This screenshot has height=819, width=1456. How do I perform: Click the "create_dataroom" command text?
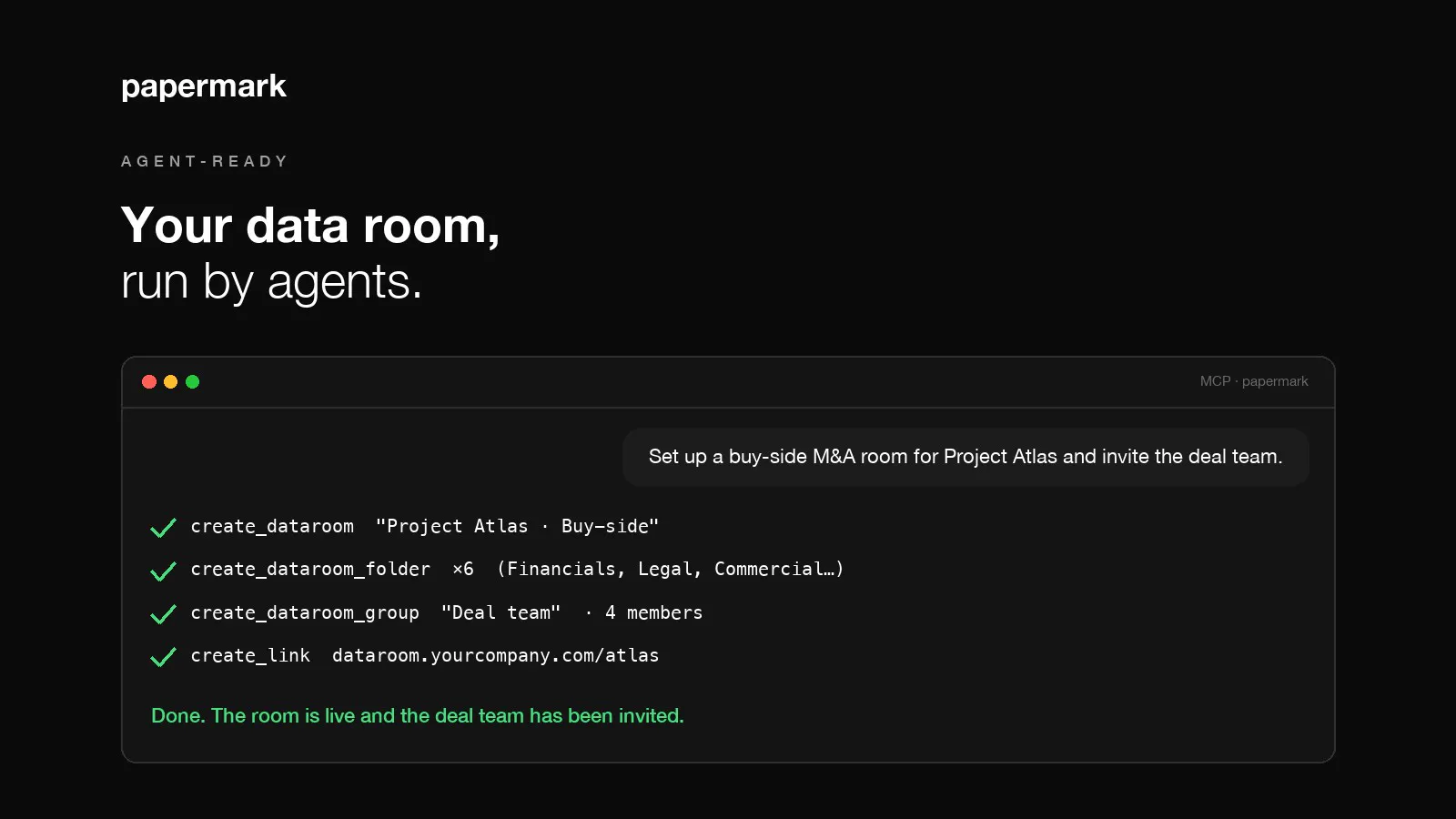[x=272, y=526]
